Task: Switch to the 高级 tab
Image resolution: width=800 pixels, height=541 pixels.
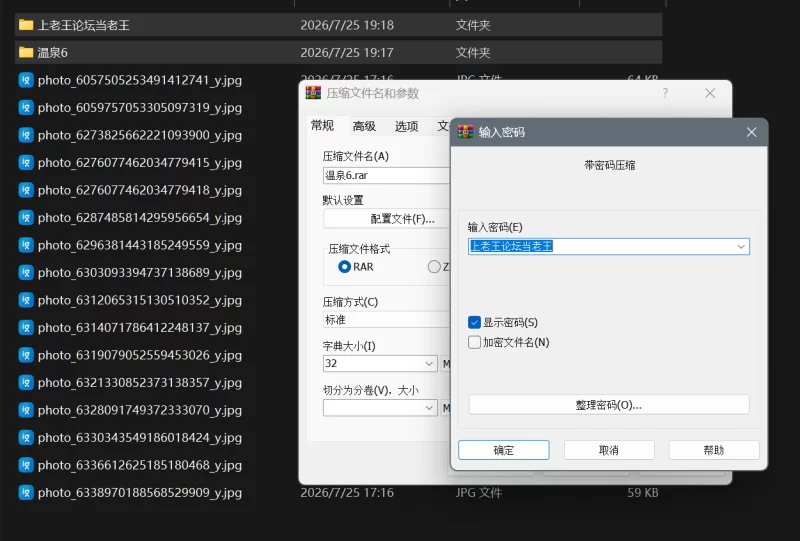Action: (364, 126)
